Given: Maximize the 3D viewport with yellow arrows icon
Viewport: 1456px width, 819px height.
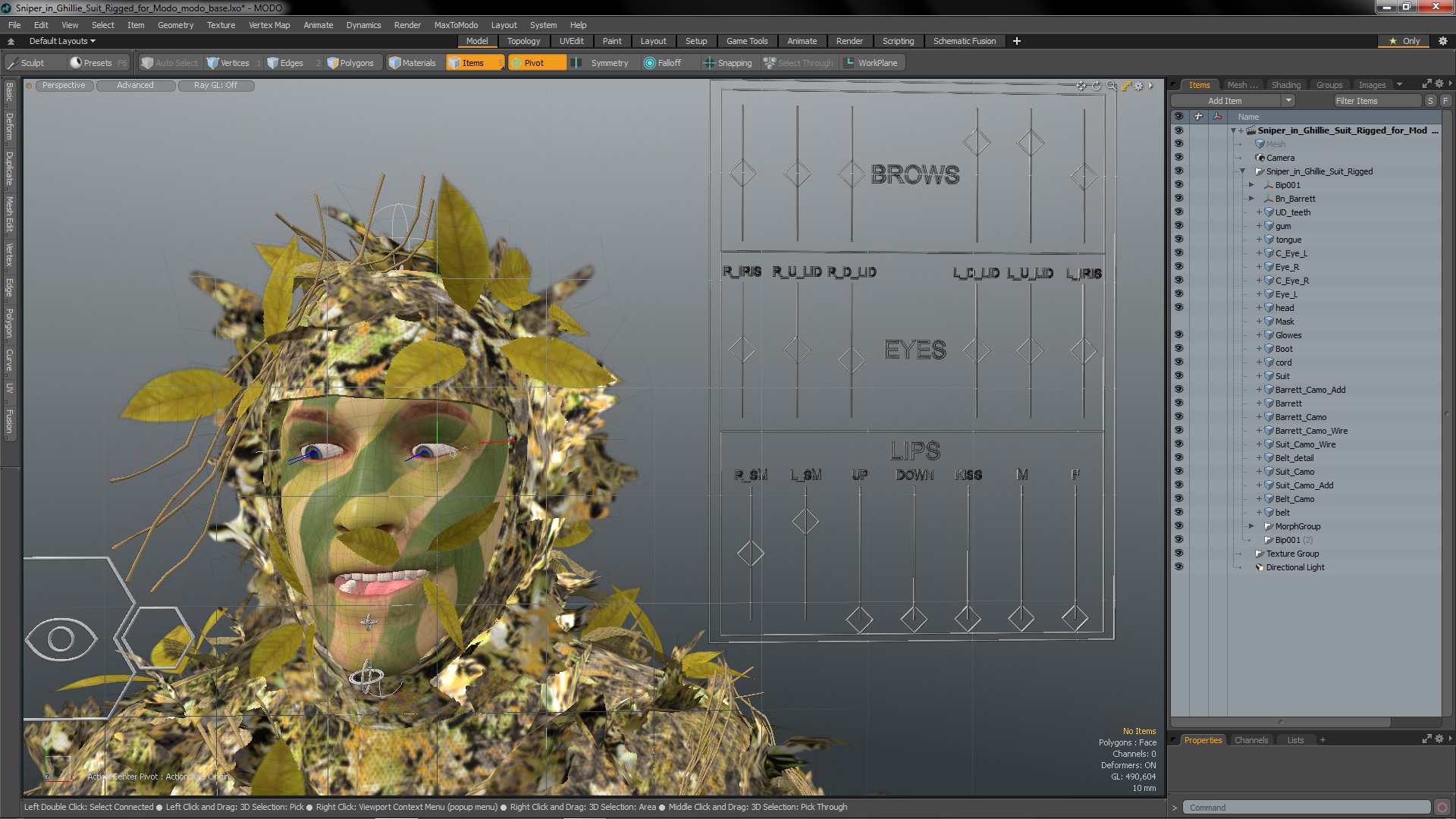Looking at the screenshot, I should pyautogui.click(x=1126, y=86).
